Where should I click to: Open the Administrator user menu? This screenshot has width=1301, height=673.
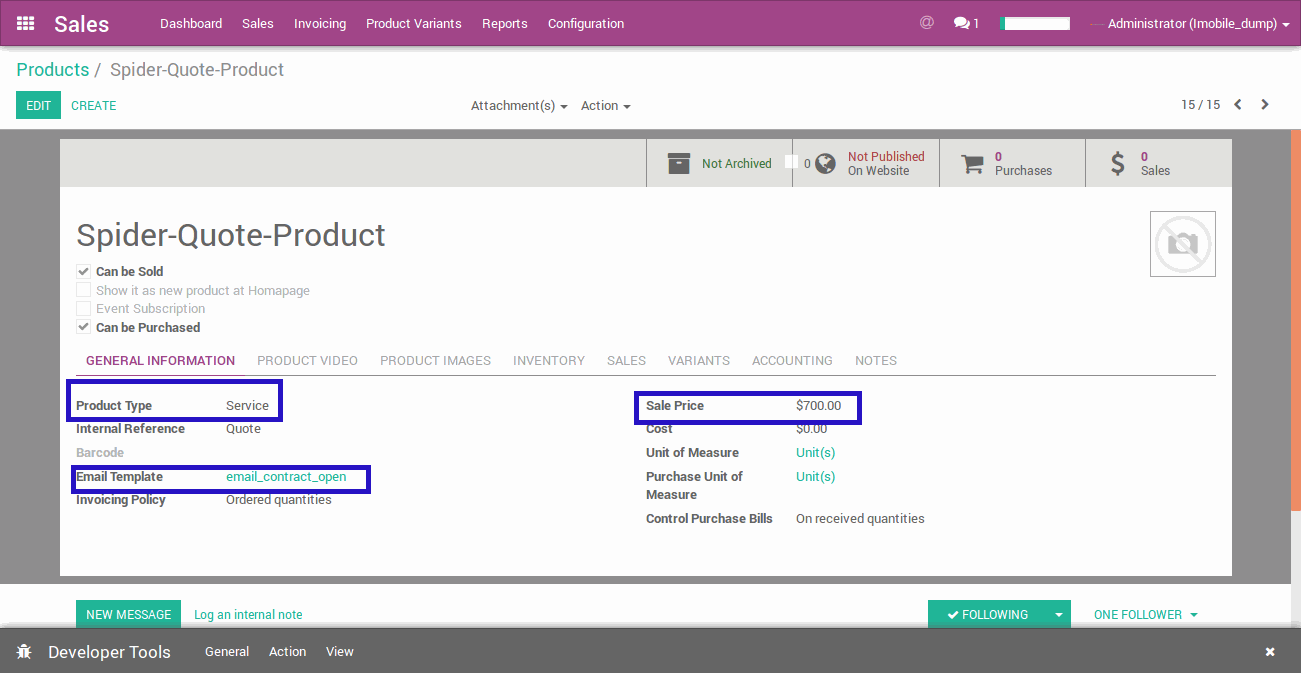pos(1197,24)
